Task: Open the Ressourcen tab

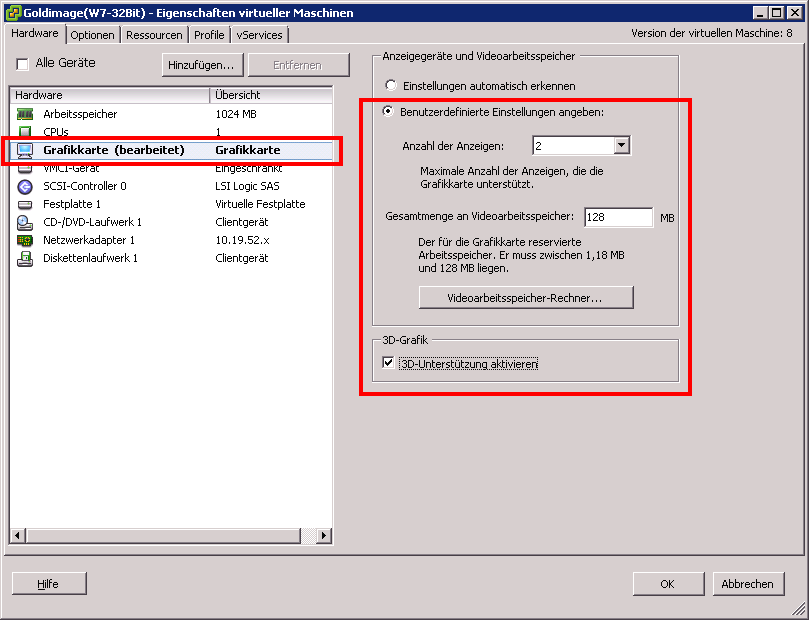Action: click(x=154, y=35)
